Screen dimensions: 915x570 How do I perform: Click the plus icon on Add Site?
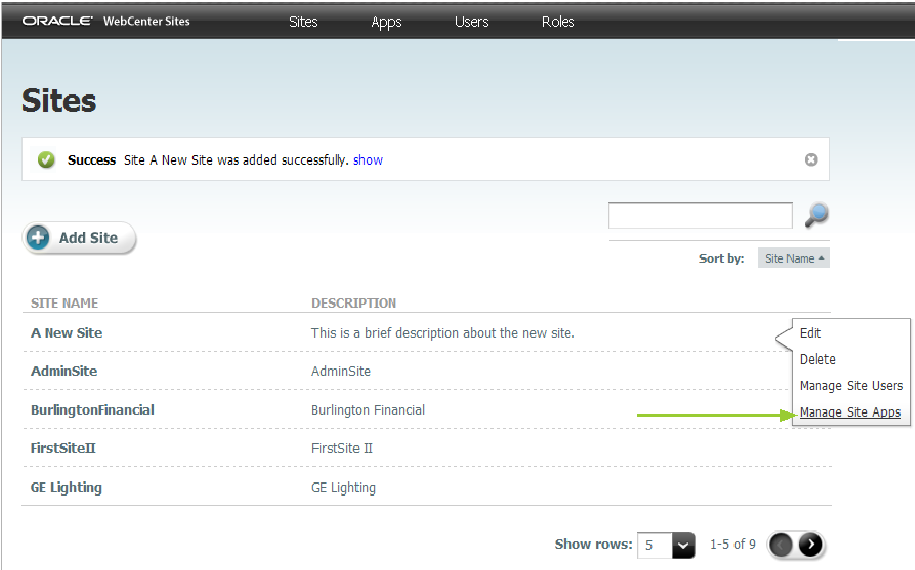tap(39, 237)
